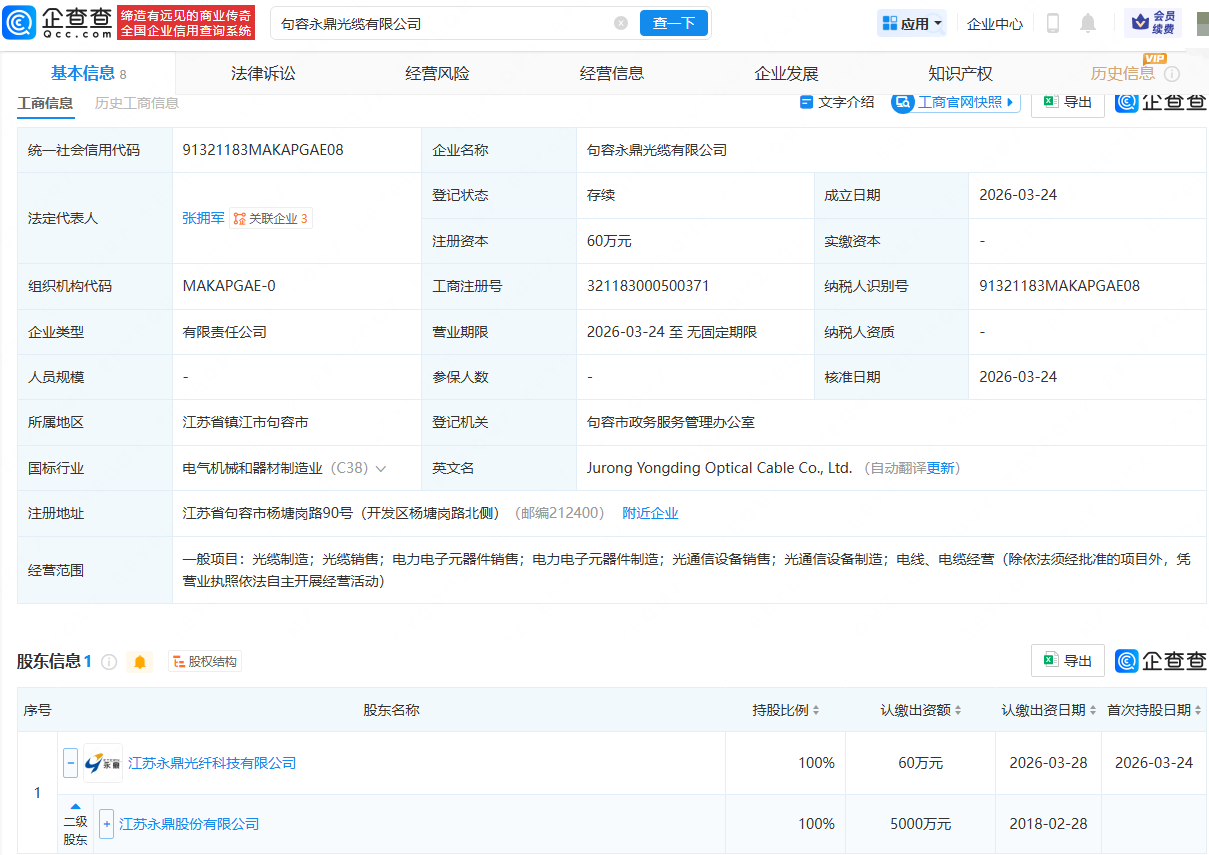Viewport: 1209px width, 855px height.
Task: Click the blue 查一下 search button
Action: pyautogui.click(x=673, y=22)
